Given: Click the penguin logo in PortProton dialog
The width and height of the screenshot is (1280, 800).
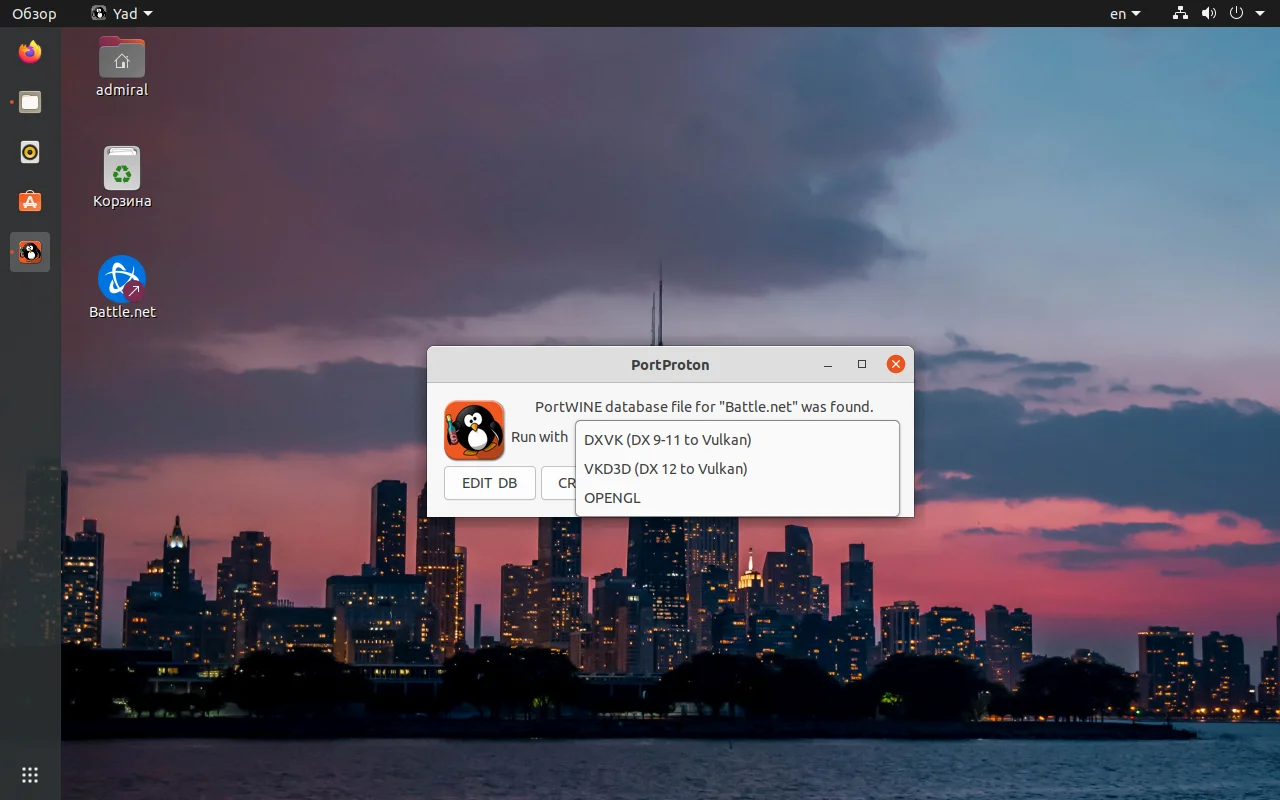Looking at the screenshot, I should pyautogui.click(x=474, y=430).
